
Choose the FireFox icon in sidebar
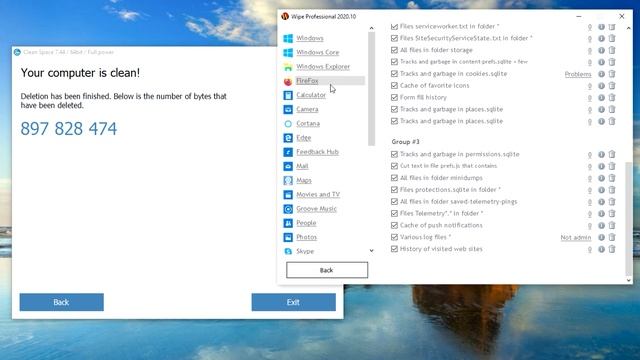coord(288,81)
